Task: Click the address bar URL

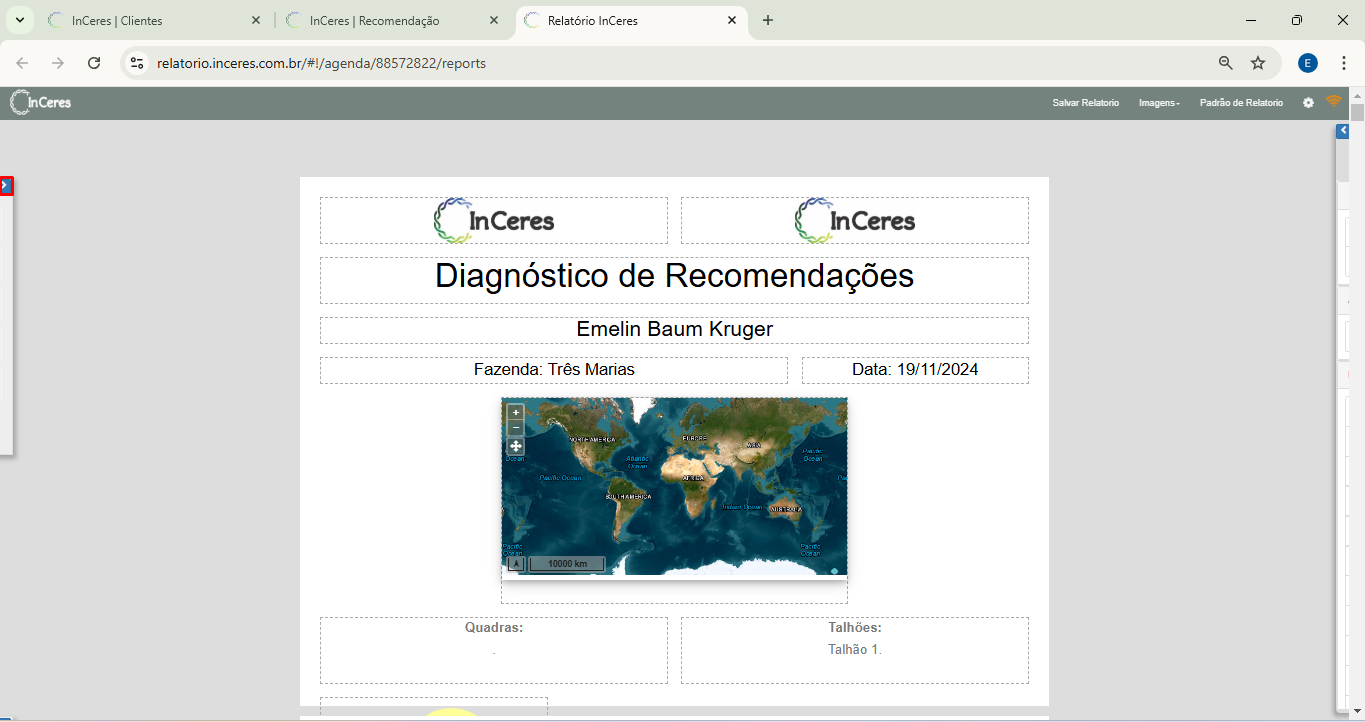Action: coord(321,63)
